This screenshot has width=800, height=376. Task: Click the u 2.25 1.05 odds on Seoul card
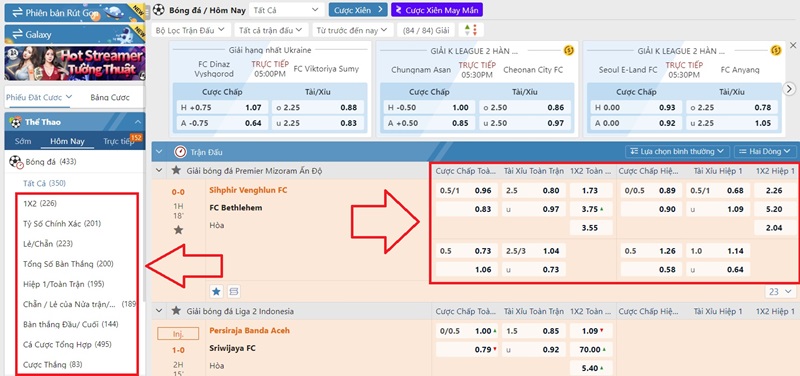732,123
